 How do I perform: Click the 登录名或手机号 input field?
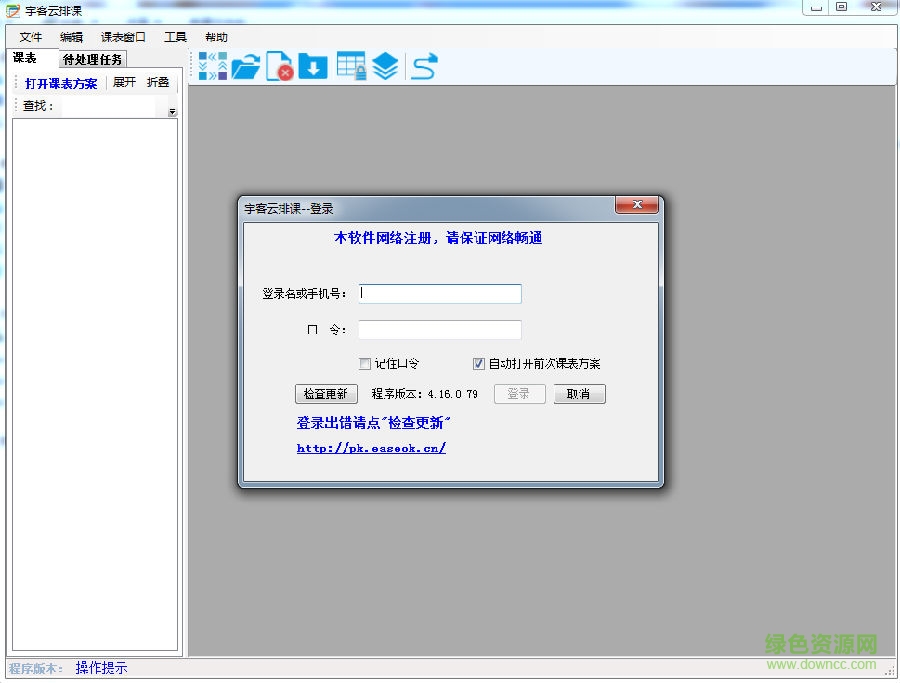440,294
